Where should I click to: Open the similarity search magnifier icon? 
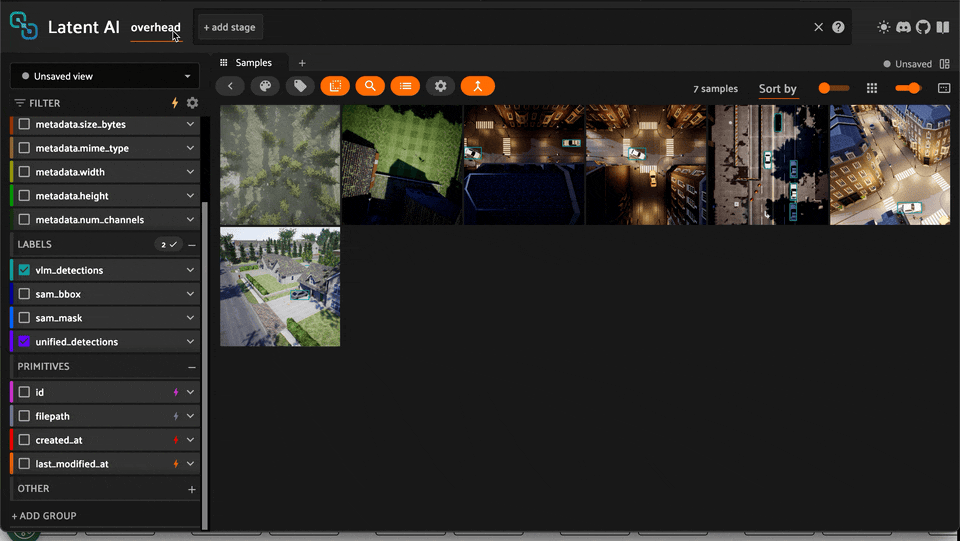(370, 86)
